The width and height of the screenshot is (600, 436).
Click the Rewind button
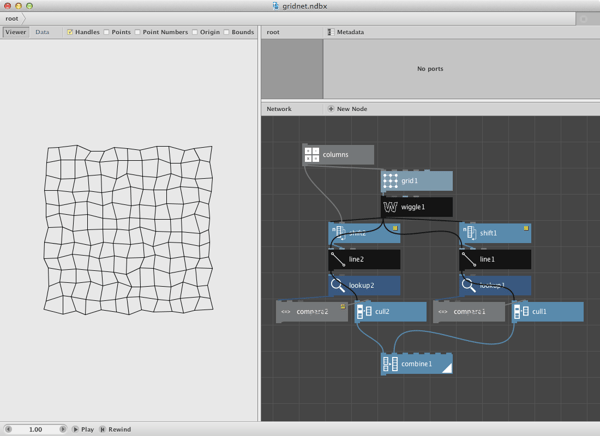(x=115, y=429)
